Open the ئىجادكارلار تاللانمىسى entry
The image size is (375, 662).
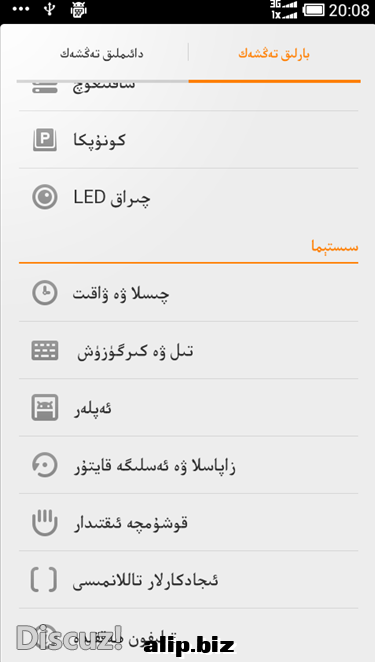coord(189,580)
